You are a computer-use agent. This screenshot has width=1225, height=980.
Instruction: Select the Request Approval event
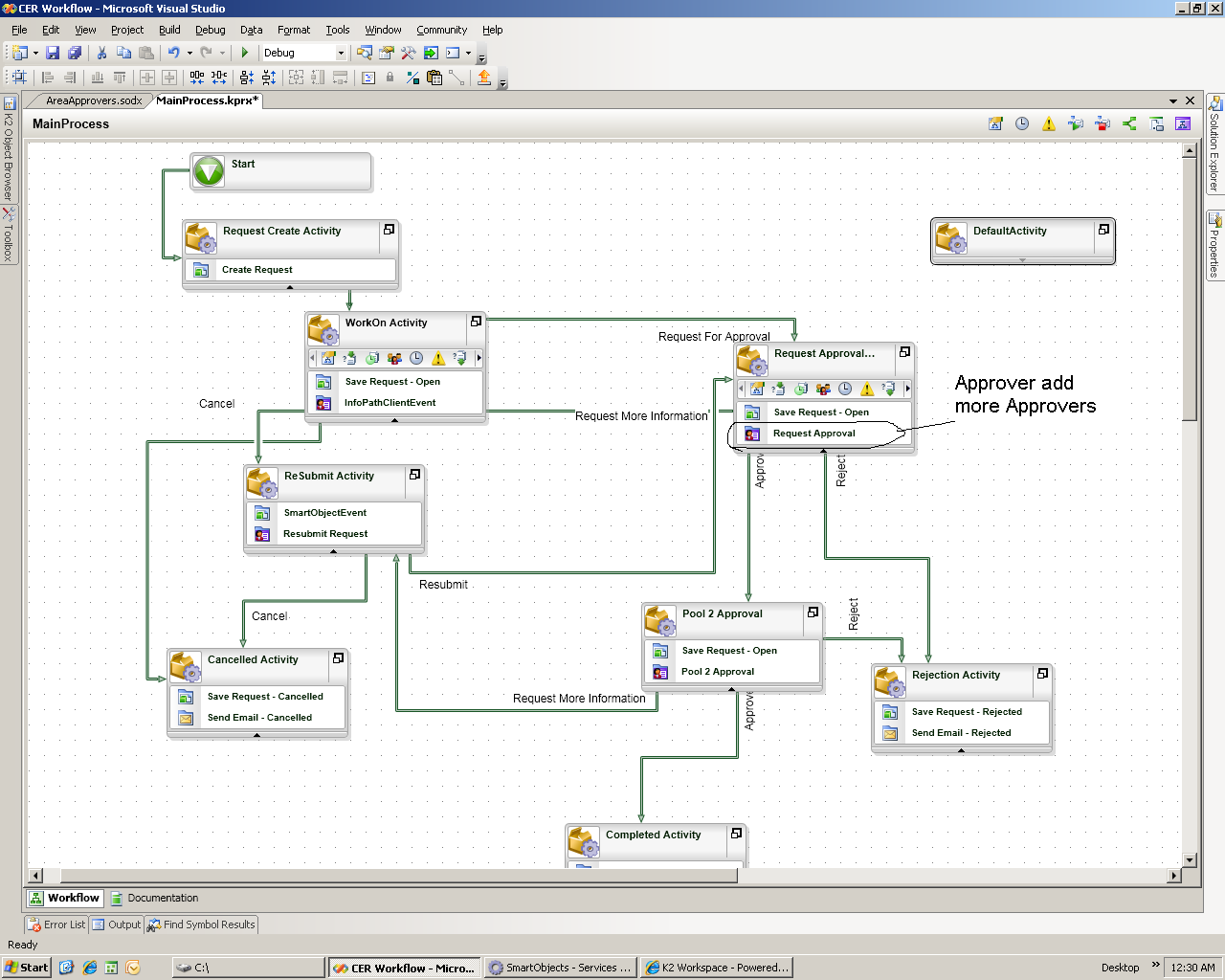[823, 434]
